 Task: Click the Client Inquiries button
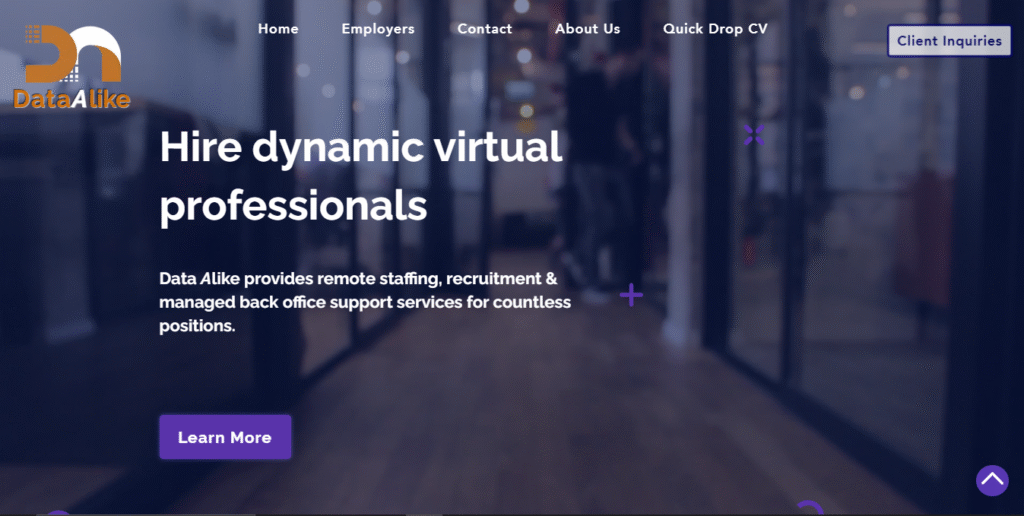click(x=949, y=40)
